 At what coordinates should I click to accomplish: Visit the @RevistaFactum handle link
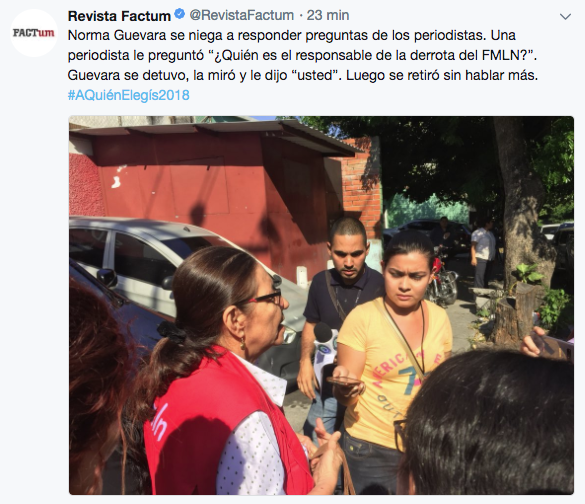click(242, 15)
